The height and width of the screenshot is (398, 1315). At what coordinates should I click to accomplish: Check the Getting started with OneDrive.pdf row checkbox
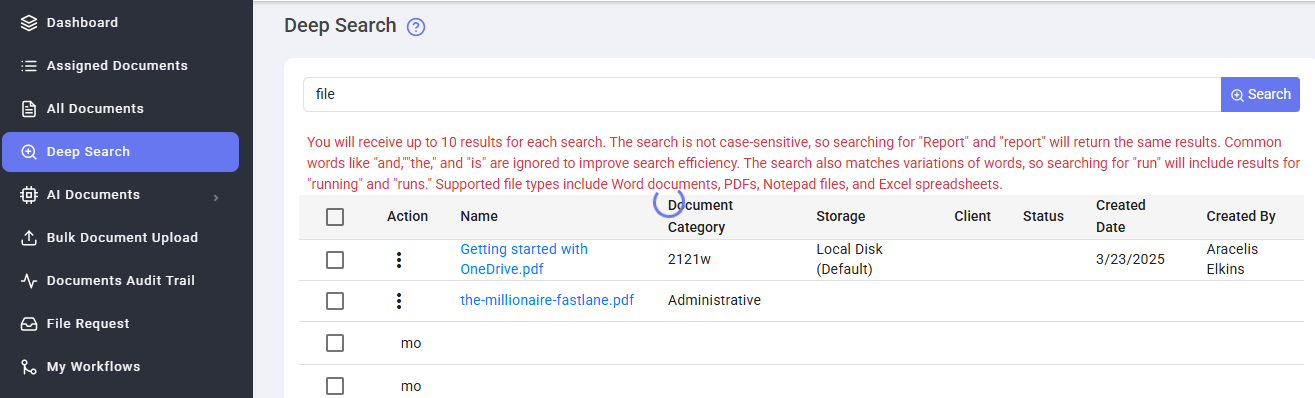point(335,260)
